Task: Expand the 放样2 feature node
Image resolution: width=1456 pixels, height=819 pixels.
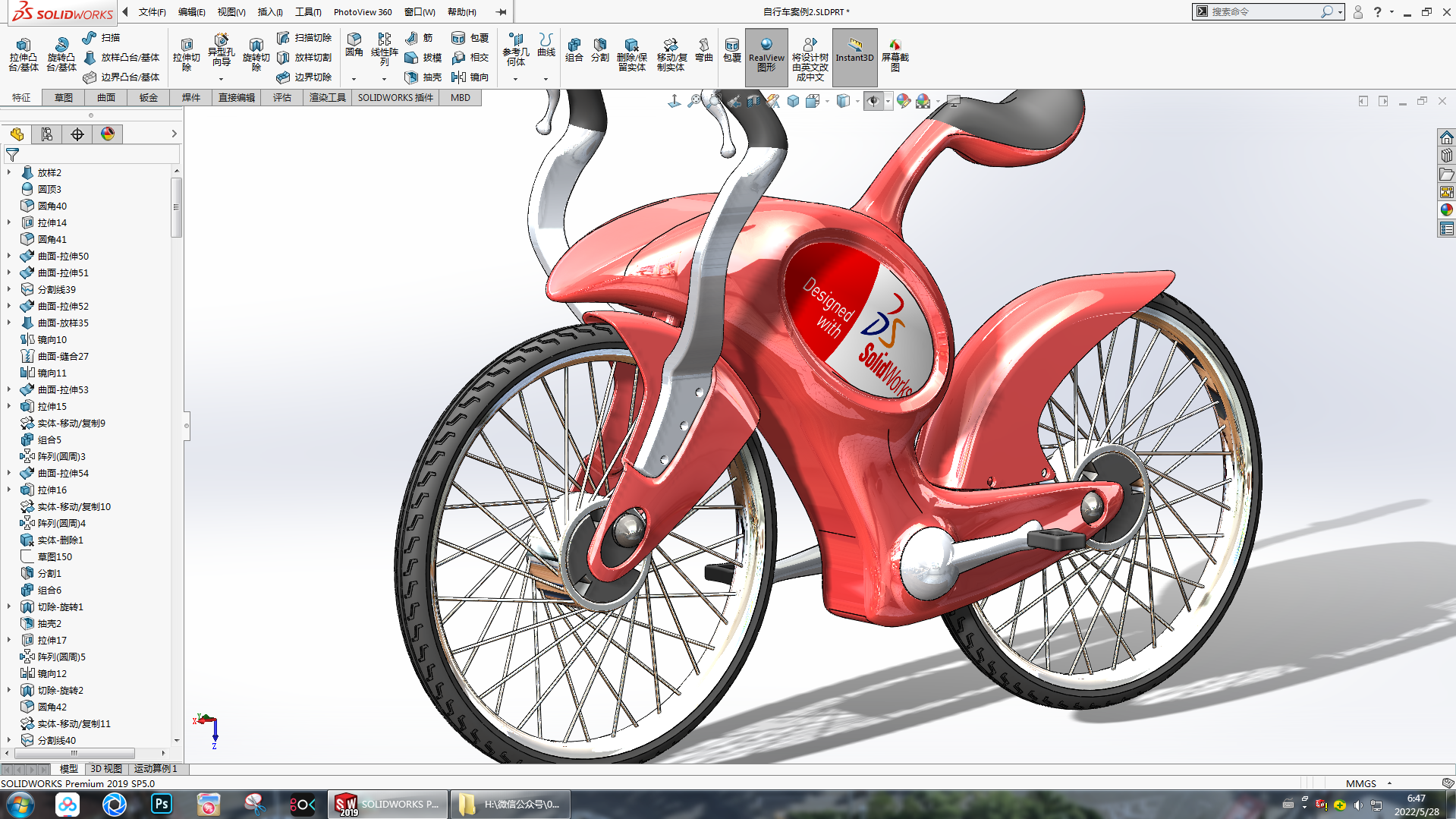Action: tap(9, 172)
